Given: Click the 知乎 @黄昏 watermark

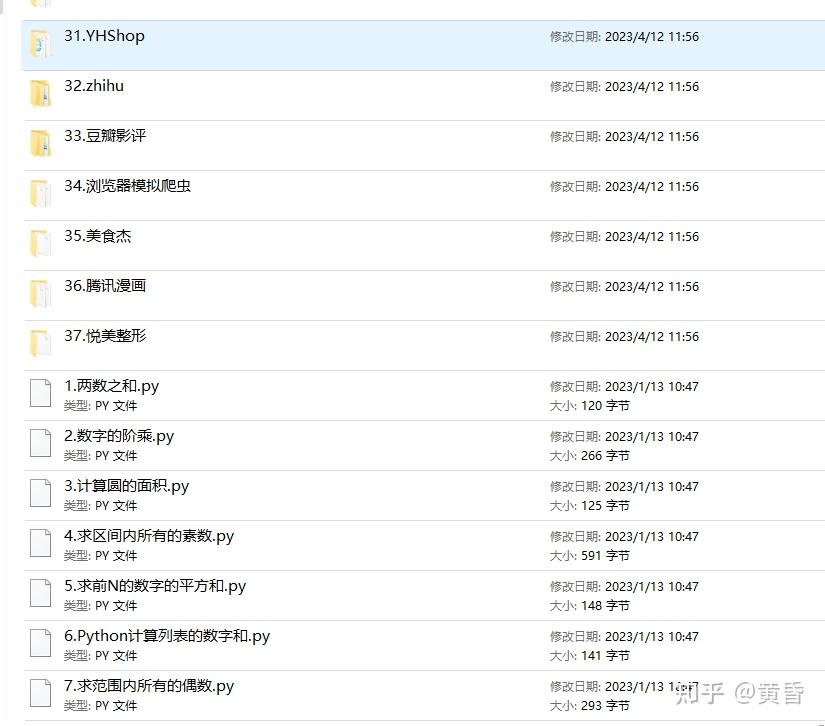Looking at the screenshot, I should pyautogui.click(x=739, y=693).
